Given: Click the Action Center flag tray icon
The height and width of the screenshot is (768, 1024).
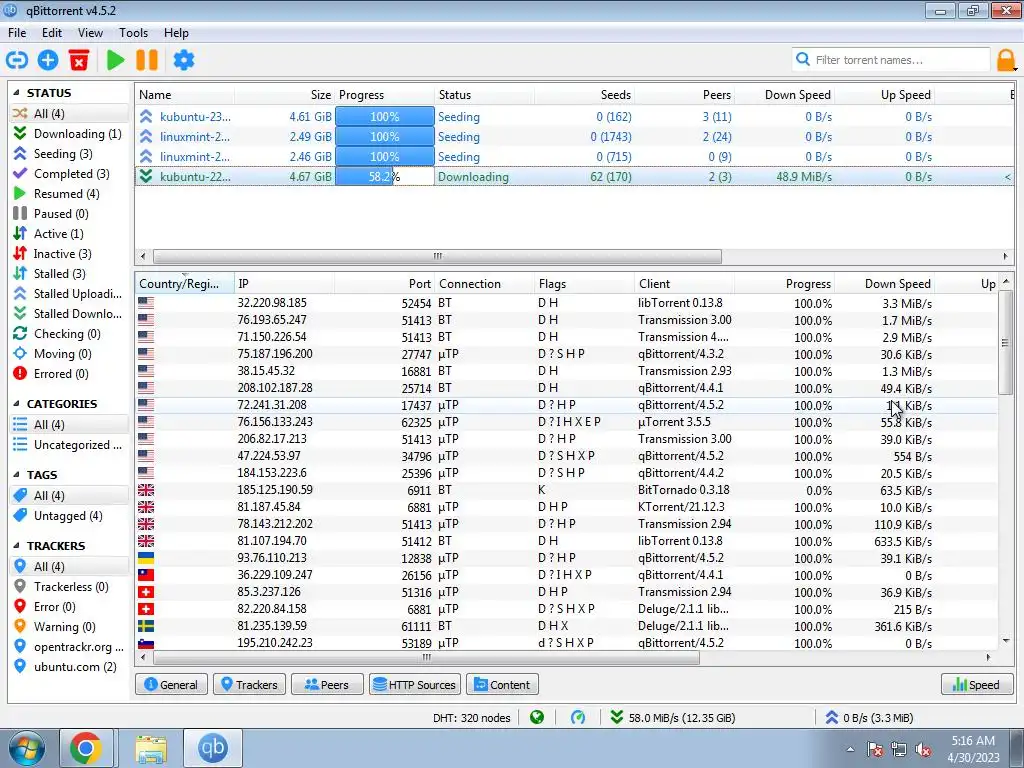Looking at the screenshot, I should point(874,750).
